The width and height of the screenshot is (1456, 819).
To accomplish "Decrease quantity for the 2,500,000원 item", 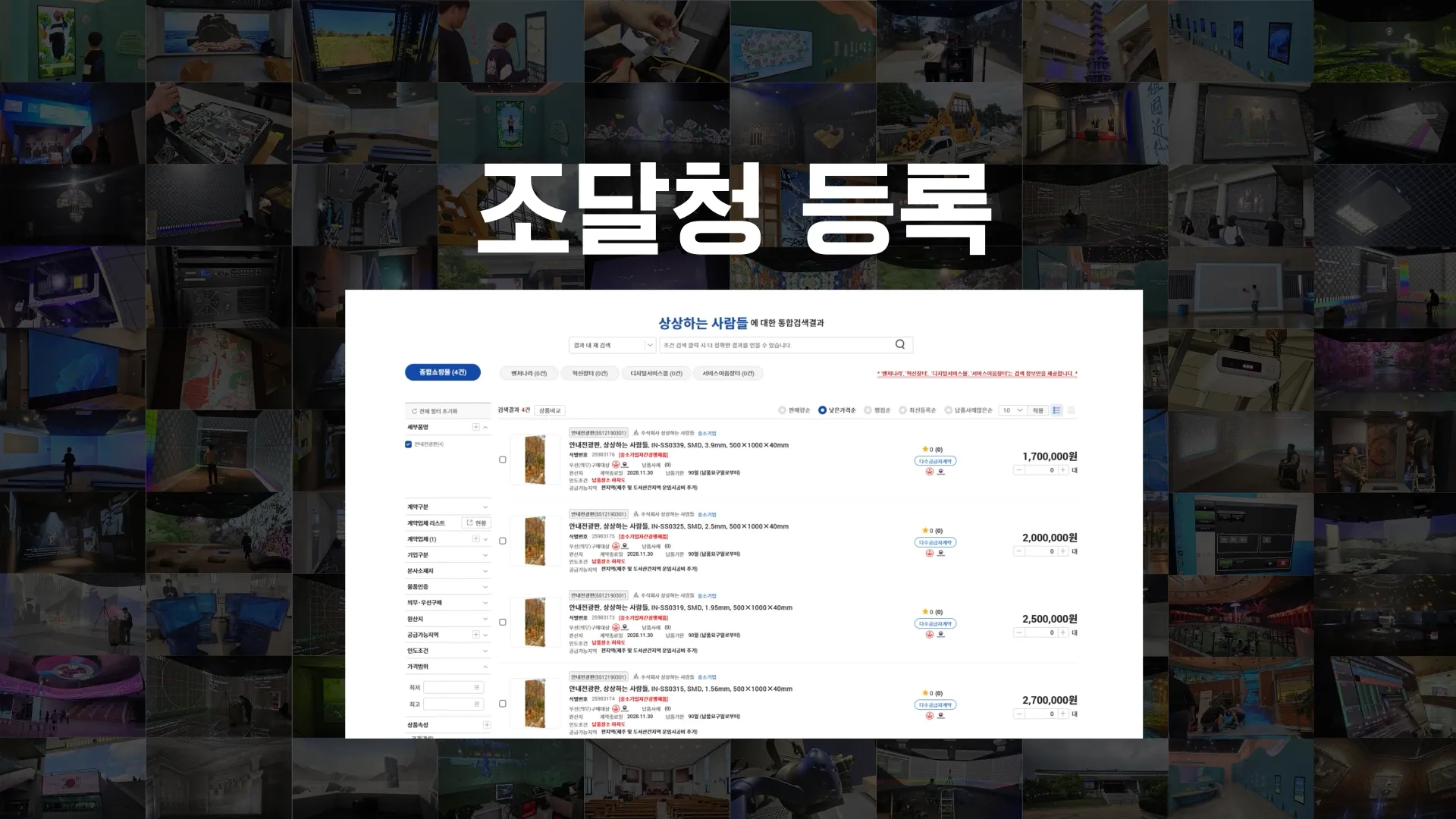I will pos(1019,632).
